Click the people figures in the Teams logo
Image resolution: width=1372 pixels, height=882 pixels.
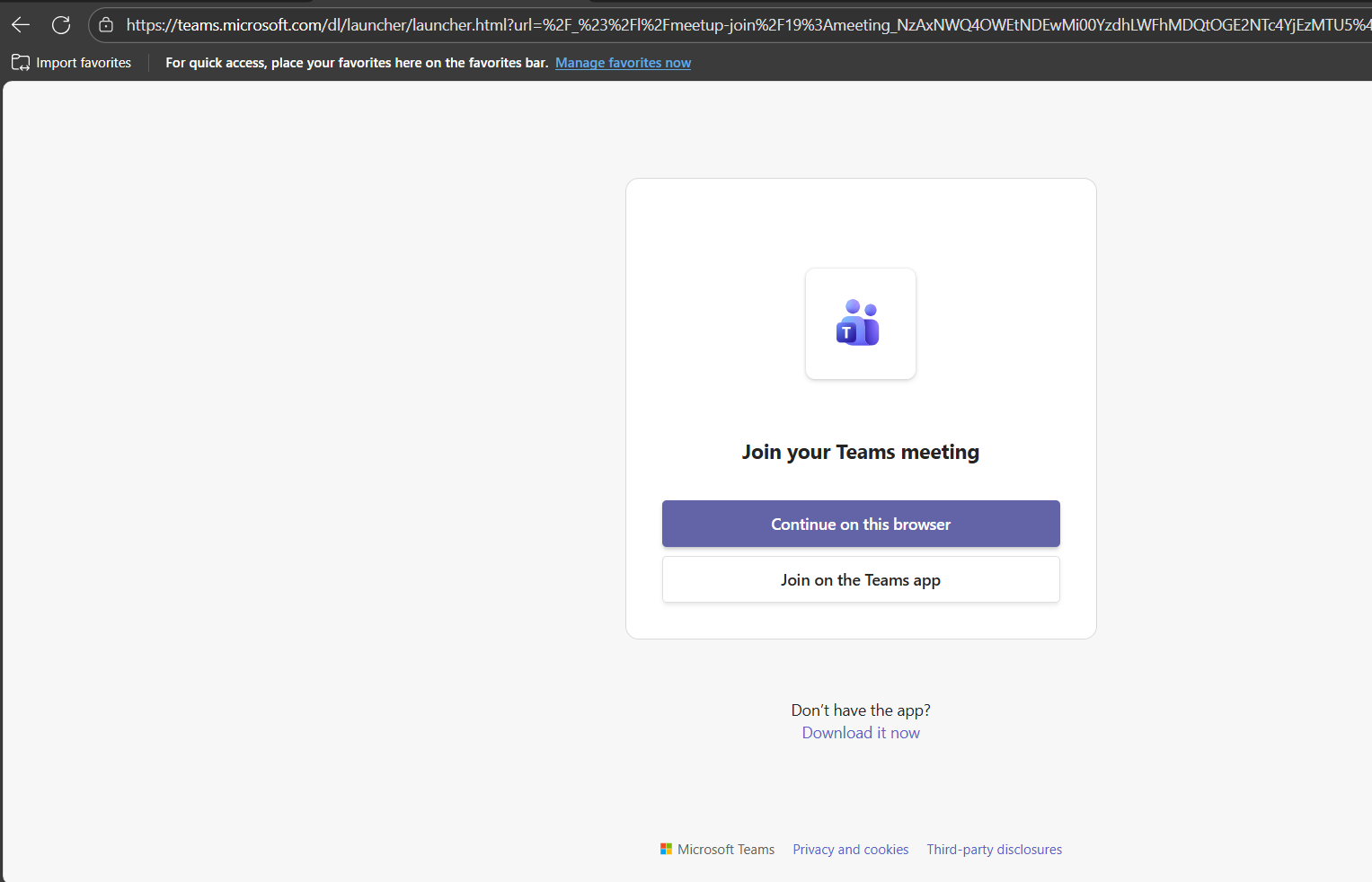click(864, 314)
